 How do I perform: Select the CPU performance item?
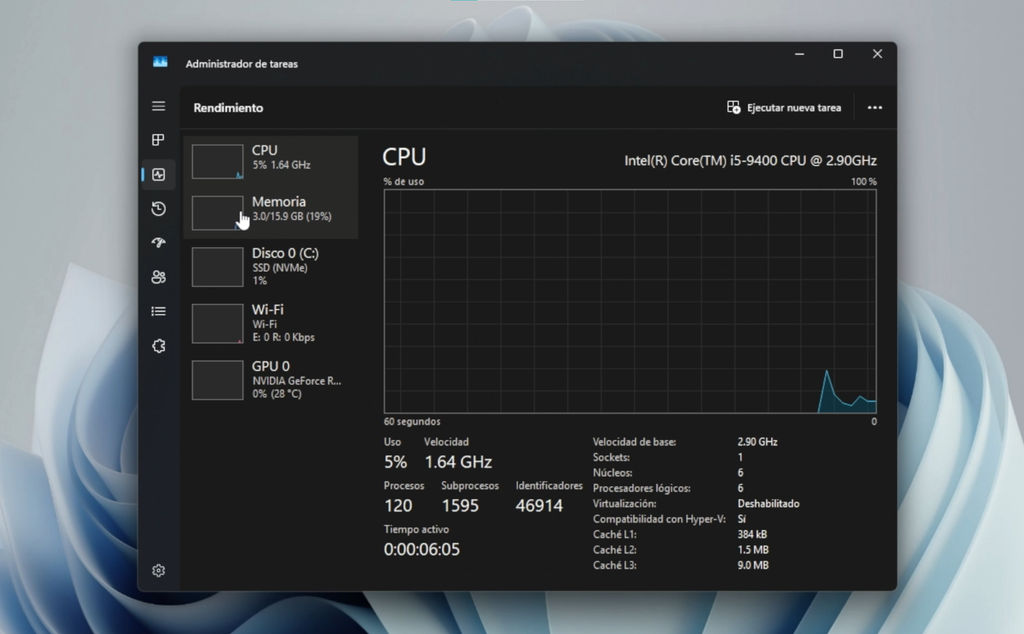click(x=270, y=161)
